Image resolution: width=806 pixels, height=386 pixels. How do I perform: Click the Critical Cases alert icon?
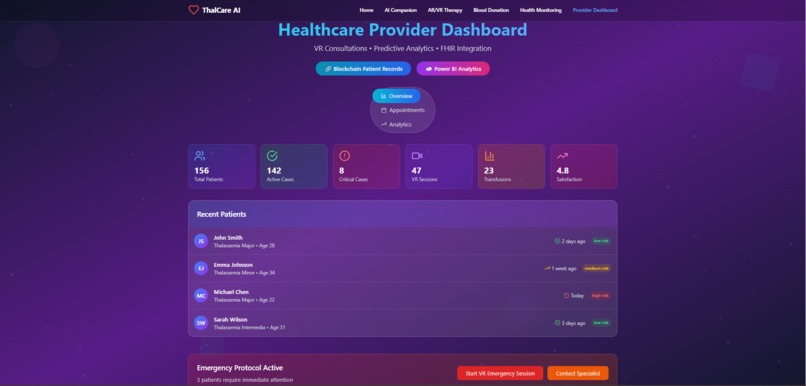point(344,156)
